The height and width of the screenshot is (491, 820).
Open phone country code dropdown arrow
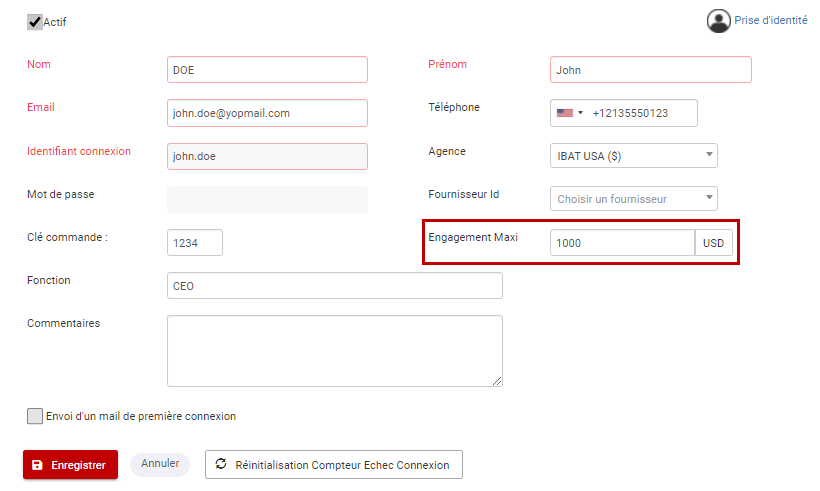tap(580, 113)
